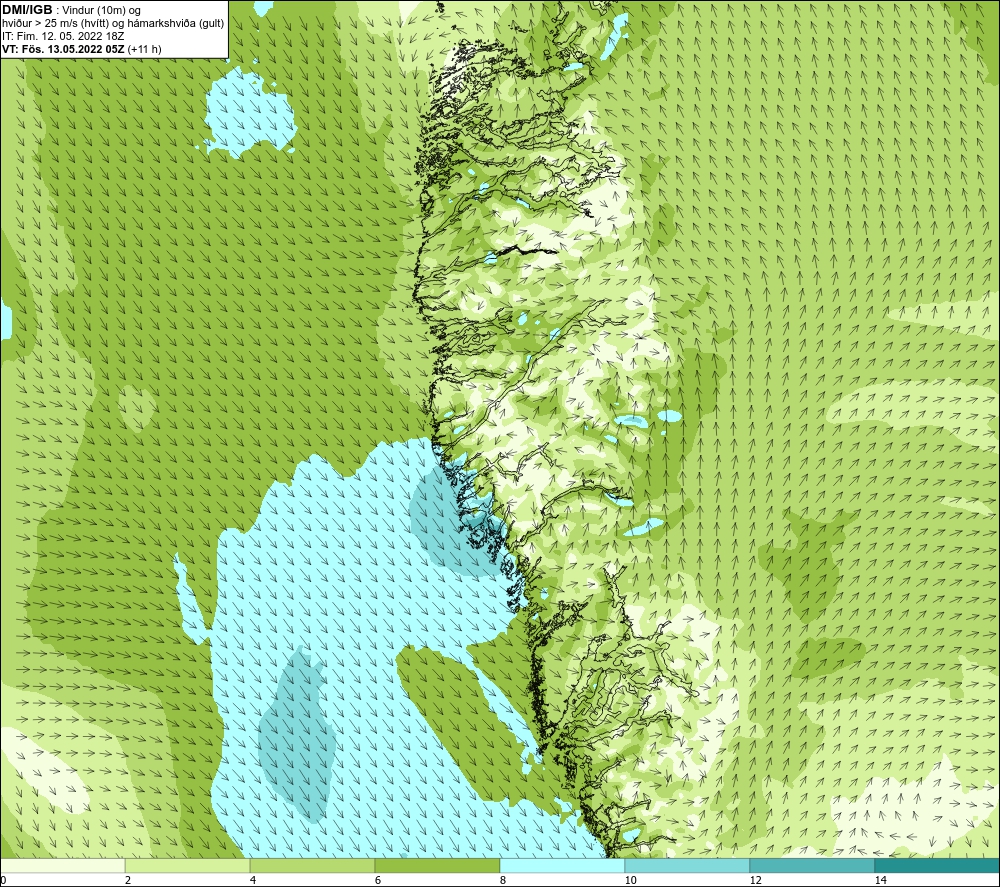Click the 0–2 m/s palest legend swatch
The image size is (1000, 887).
[x=62, y=866]
